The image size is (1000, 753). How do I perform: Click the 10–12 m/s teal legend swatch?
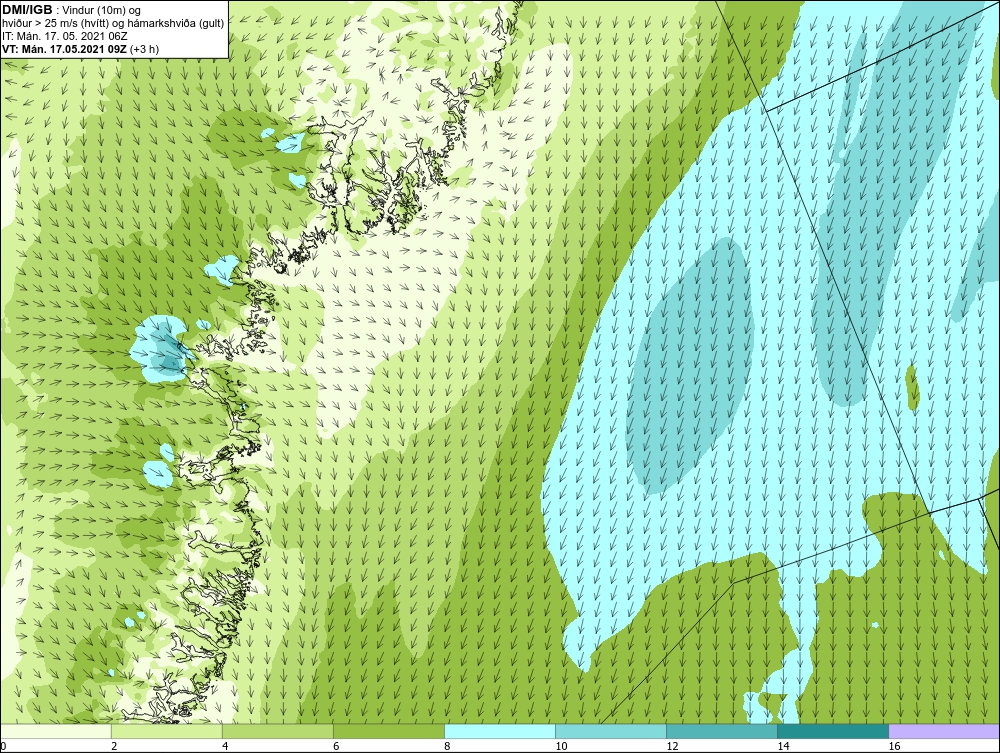[x=610, y=731]
